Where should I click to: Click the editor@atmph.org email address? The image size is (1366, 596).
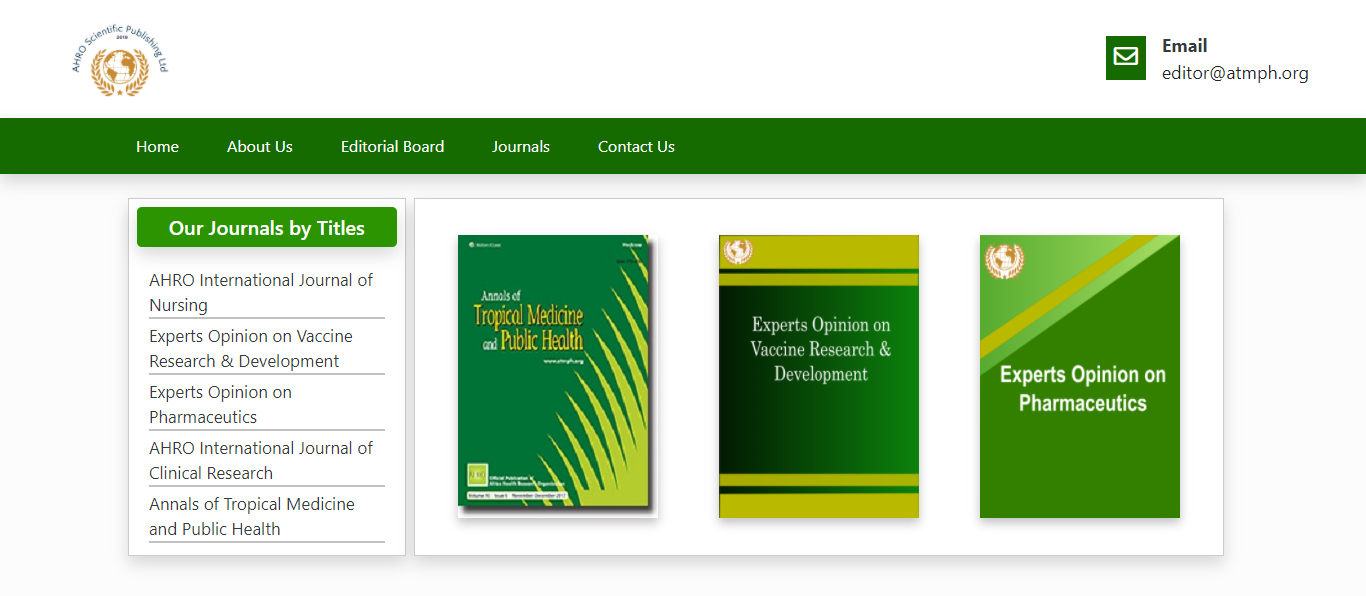click(x=1235, y=73)
